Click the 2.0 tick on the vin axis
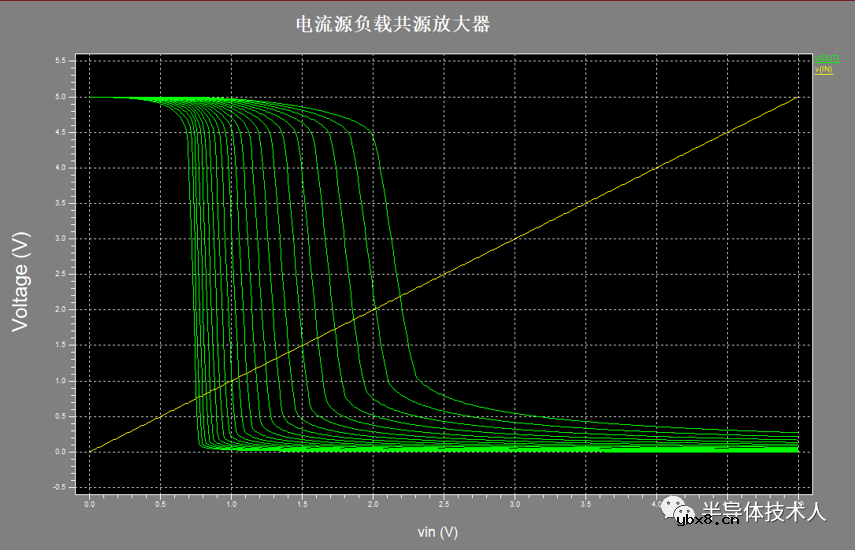Screen dimensions: 855x550 (x=373, y=505)
